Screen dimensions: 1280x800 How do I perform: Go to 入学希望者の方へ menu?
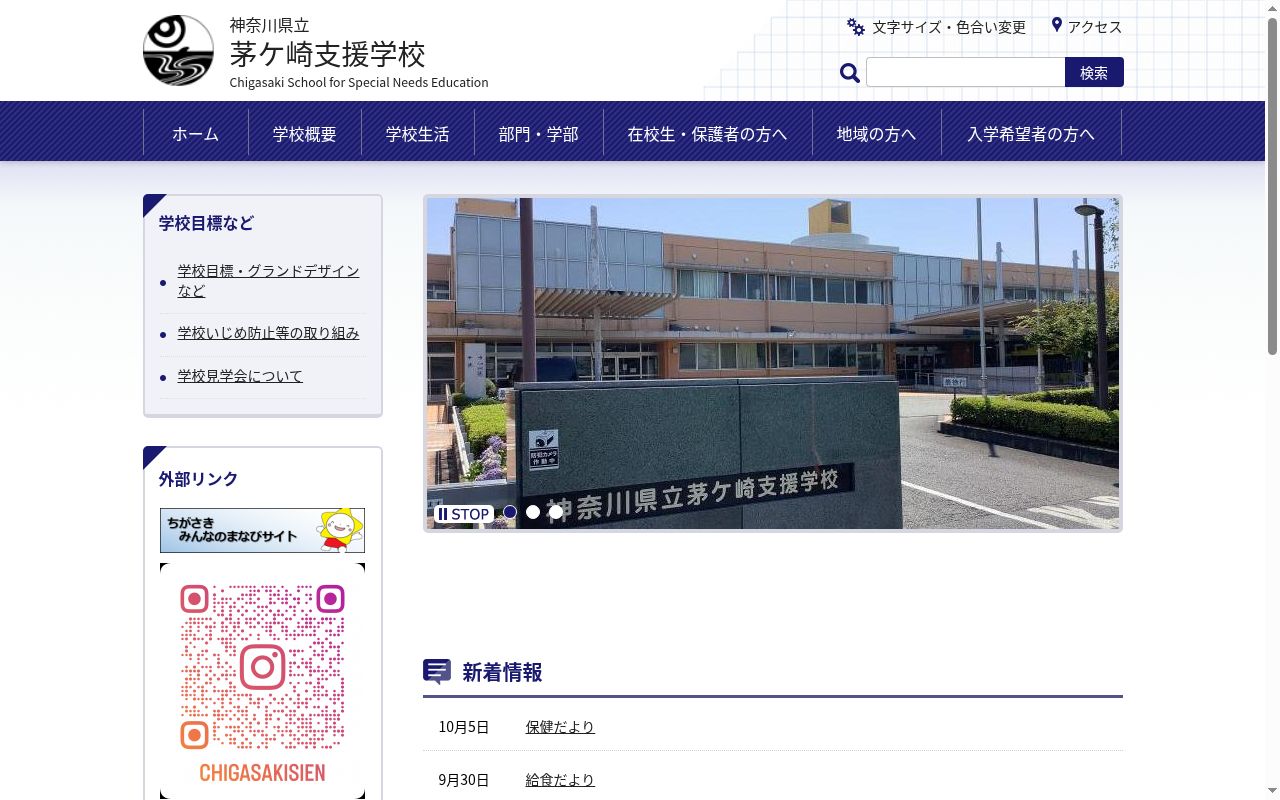pos(1031,133)
